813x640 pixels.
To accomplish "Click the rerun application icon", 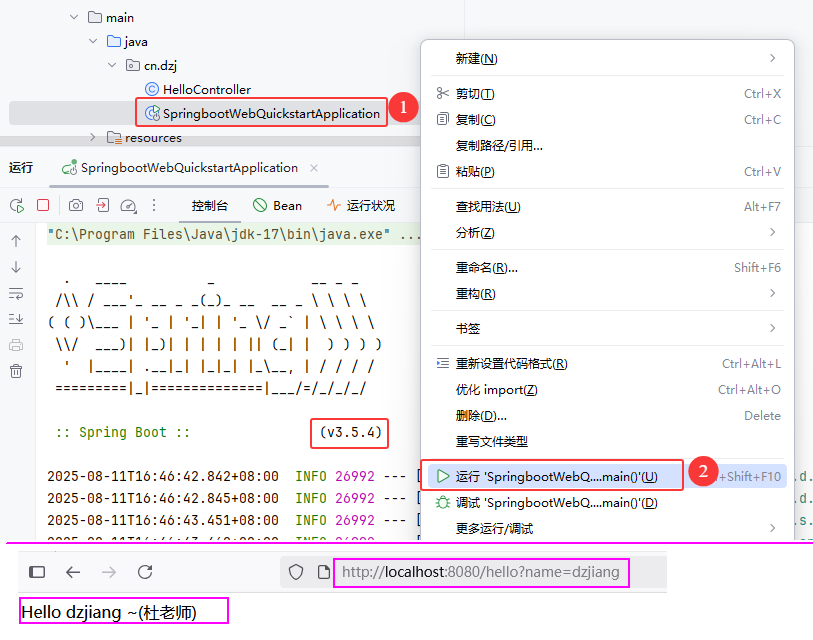I will [x=17, y=205].
